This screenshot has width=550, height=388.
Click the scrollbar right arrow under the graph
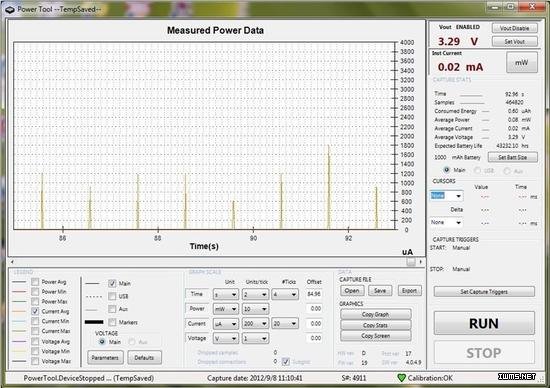coord(421,262)
